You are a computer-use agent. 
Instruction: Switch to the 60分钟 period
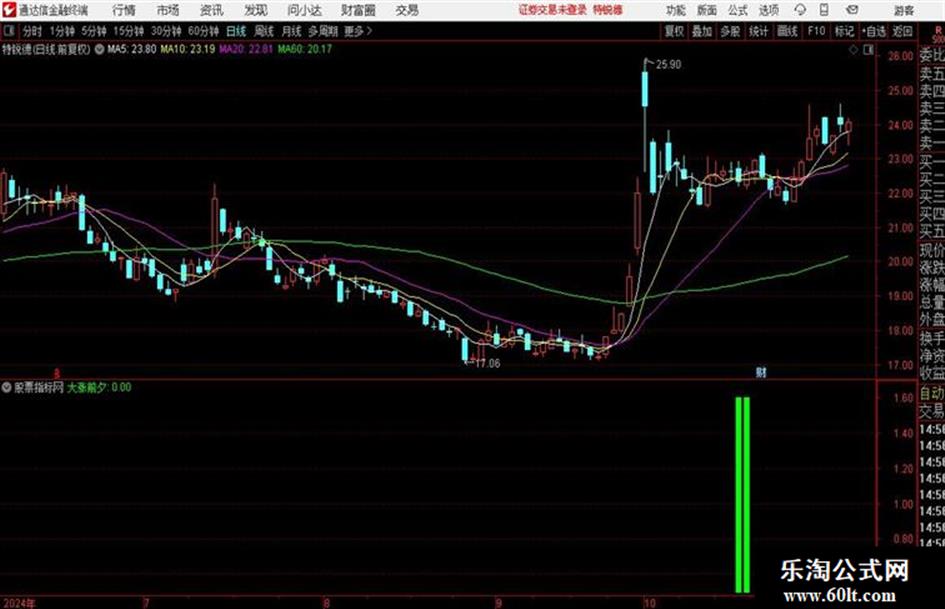pyautogui.click(x=204, y=31)
